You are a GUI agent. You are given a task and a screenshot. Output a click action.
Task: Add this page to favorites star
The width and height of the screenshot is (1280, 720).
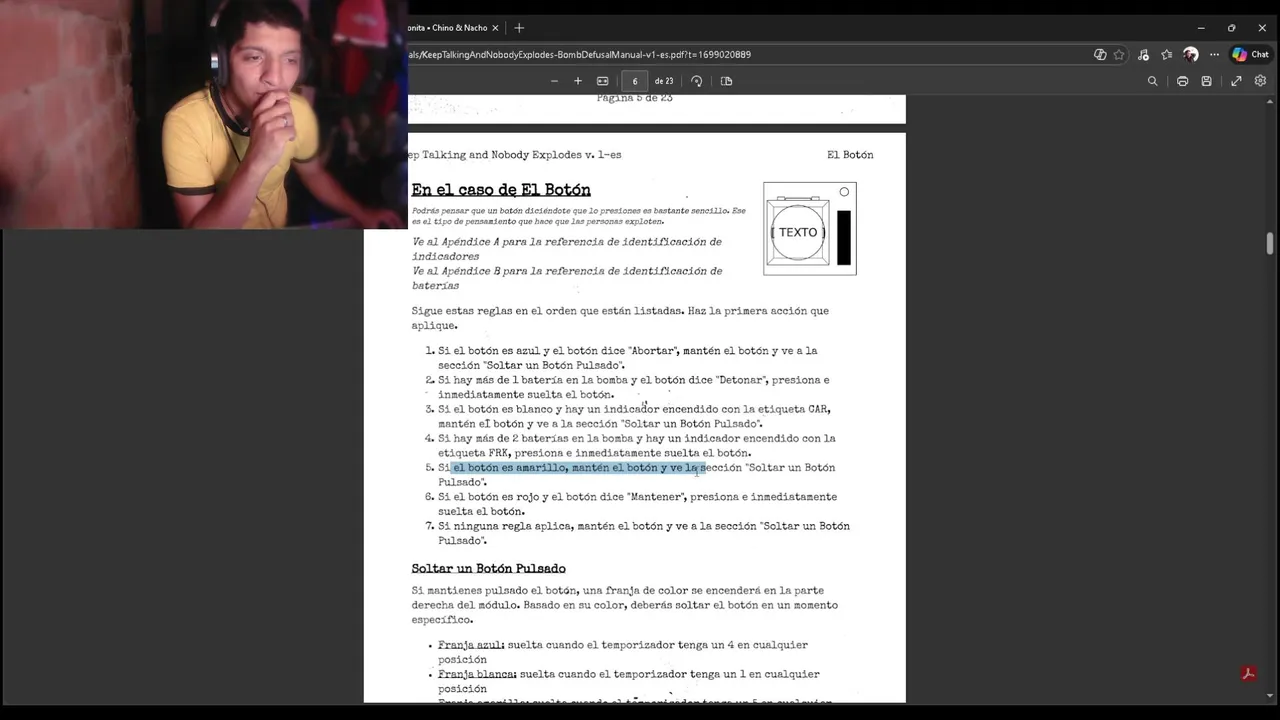pos(1119,55)
